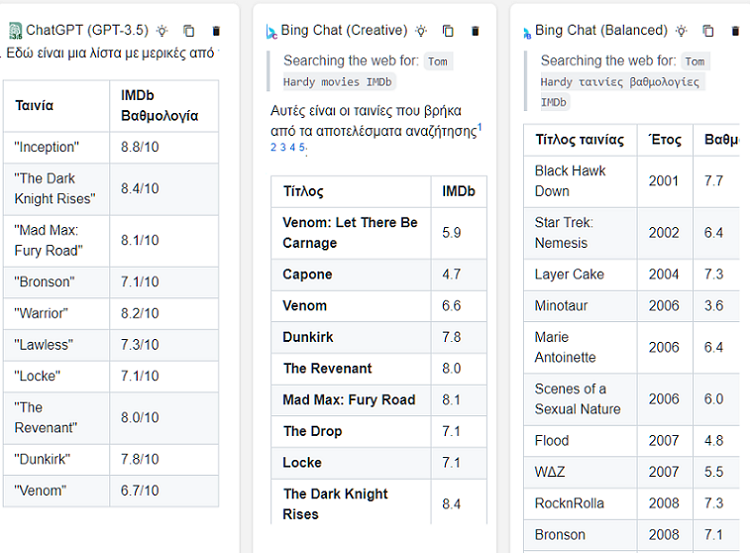The height and width of the screenshot is (553, 750).
Task: Select the "Dunkirk" cell in ChatGPT table
Action: tap(56, 460)
